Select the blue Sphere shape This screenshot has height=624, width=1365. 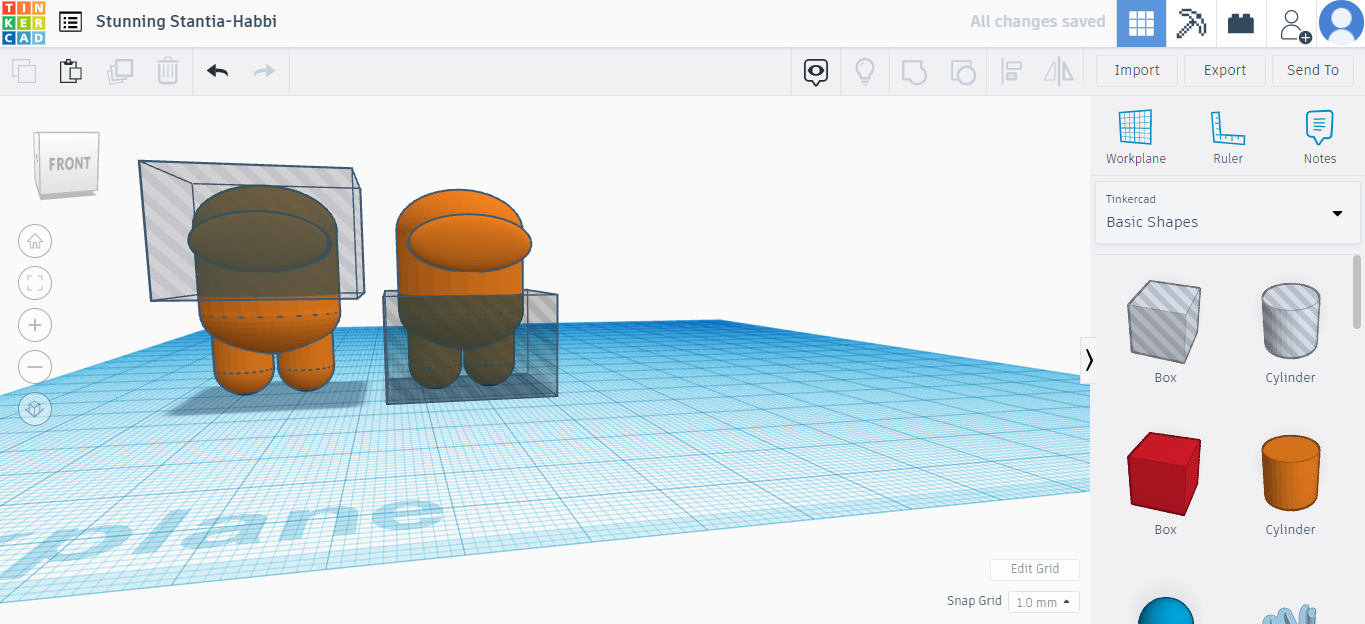(x=1166, y=610)
